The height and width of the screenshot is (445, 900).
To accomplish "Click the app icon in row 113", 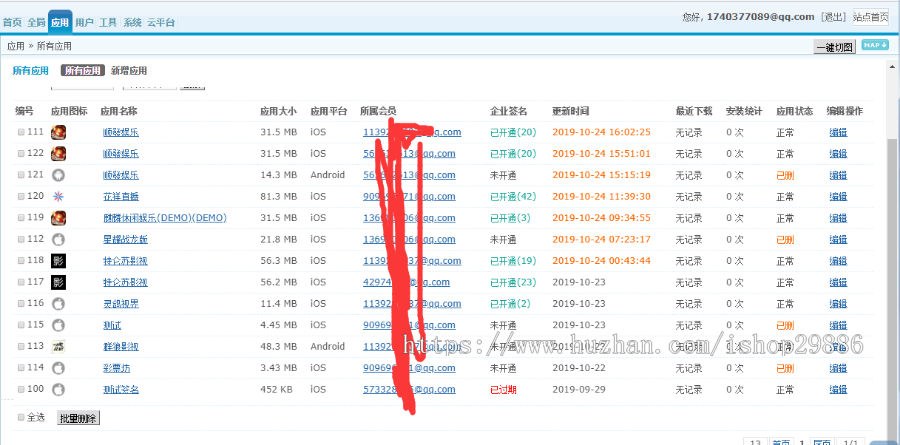I will coord(59,346).
